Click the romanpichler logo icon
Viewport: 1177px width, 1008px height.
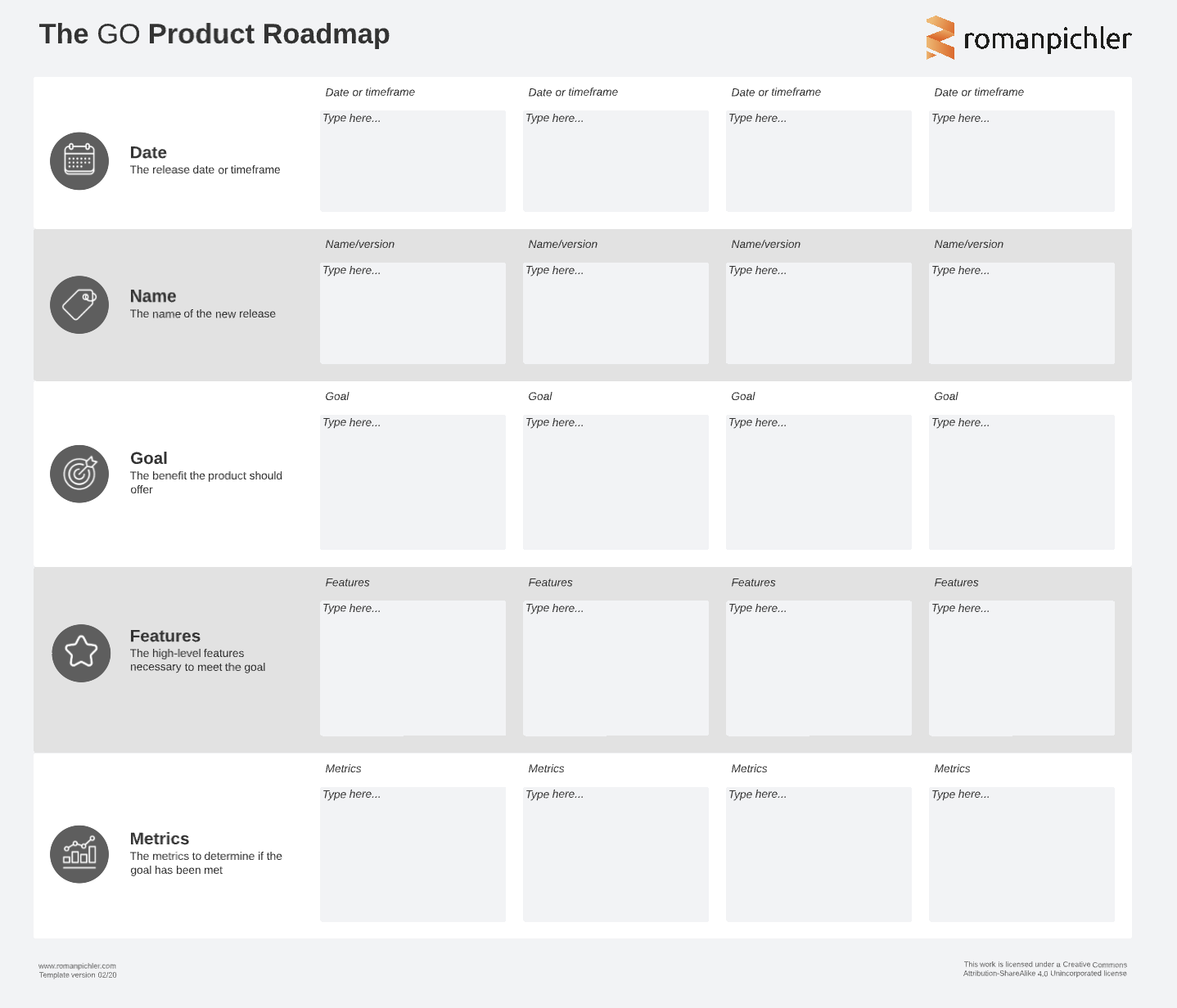click(x=940, y=38)
